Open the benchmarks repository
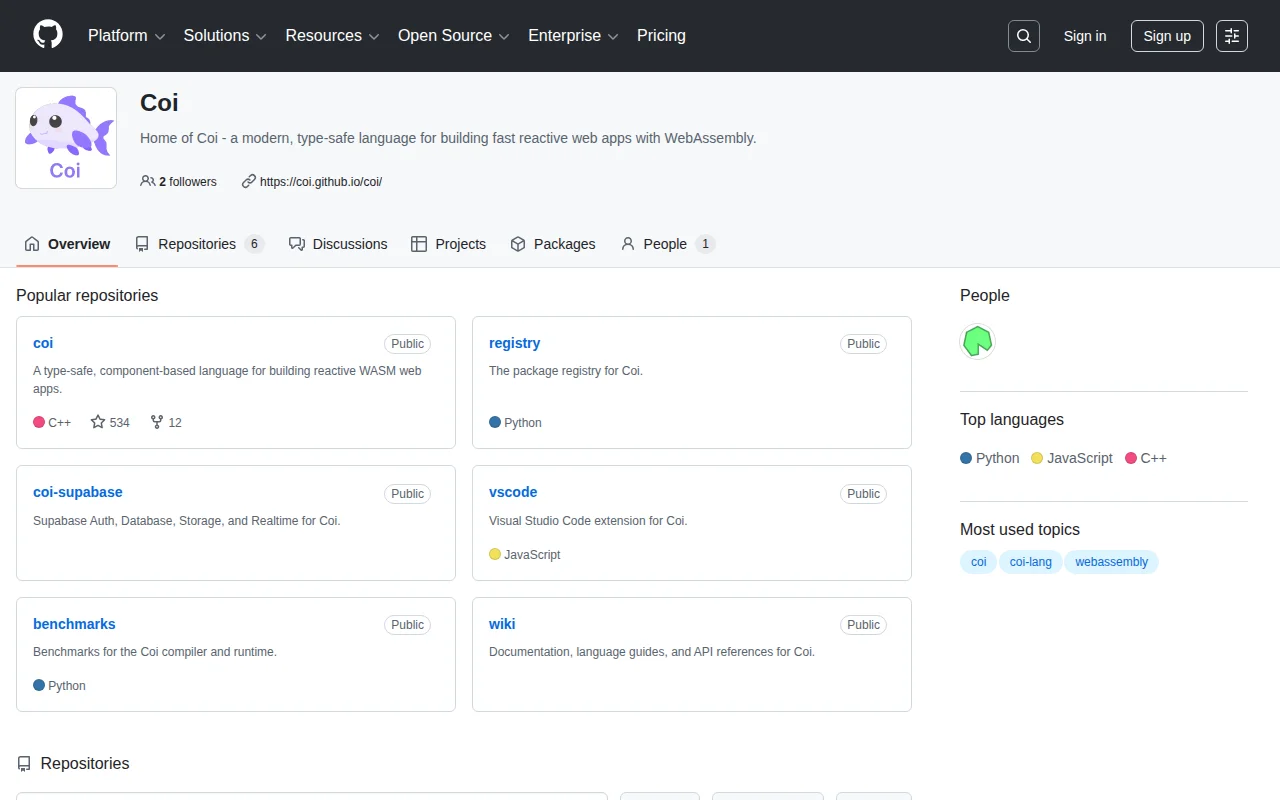1280x800 pixels. (x=74, y=624)
